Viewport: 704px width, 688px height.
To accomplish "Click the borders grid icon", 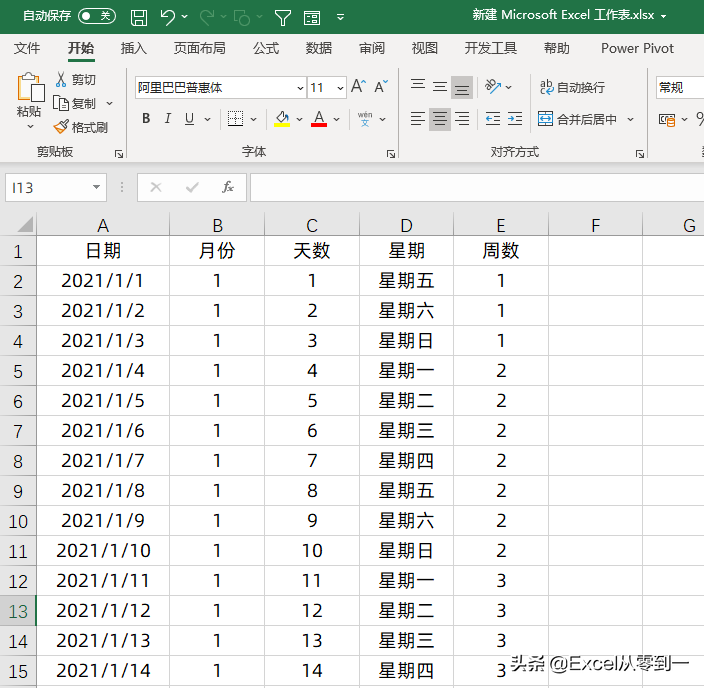I will pos(235,119).
